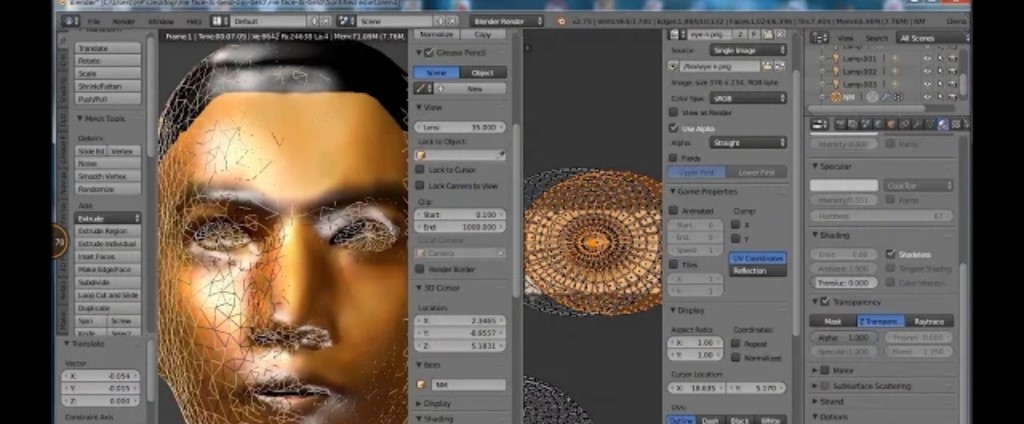Image resolution: width=1024 pixels, height=424 pixels.
Task: Open the info editor type selector icon
Action: tap(71, 21)
